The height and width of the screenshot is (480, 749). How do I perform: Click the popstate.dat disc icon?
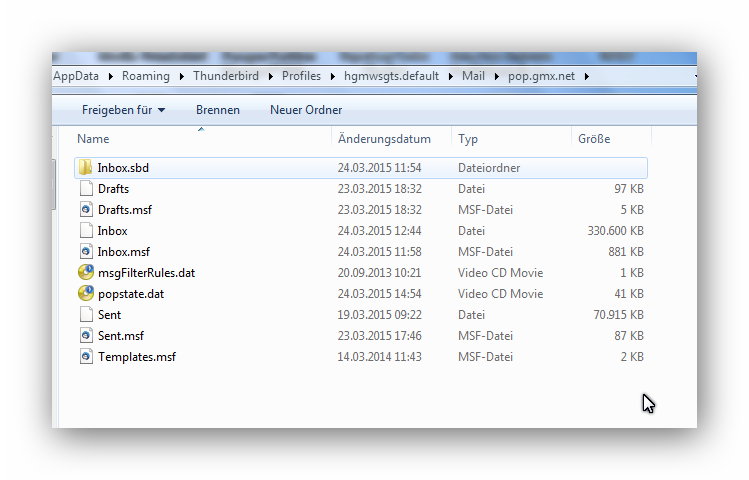pos(86,293)
